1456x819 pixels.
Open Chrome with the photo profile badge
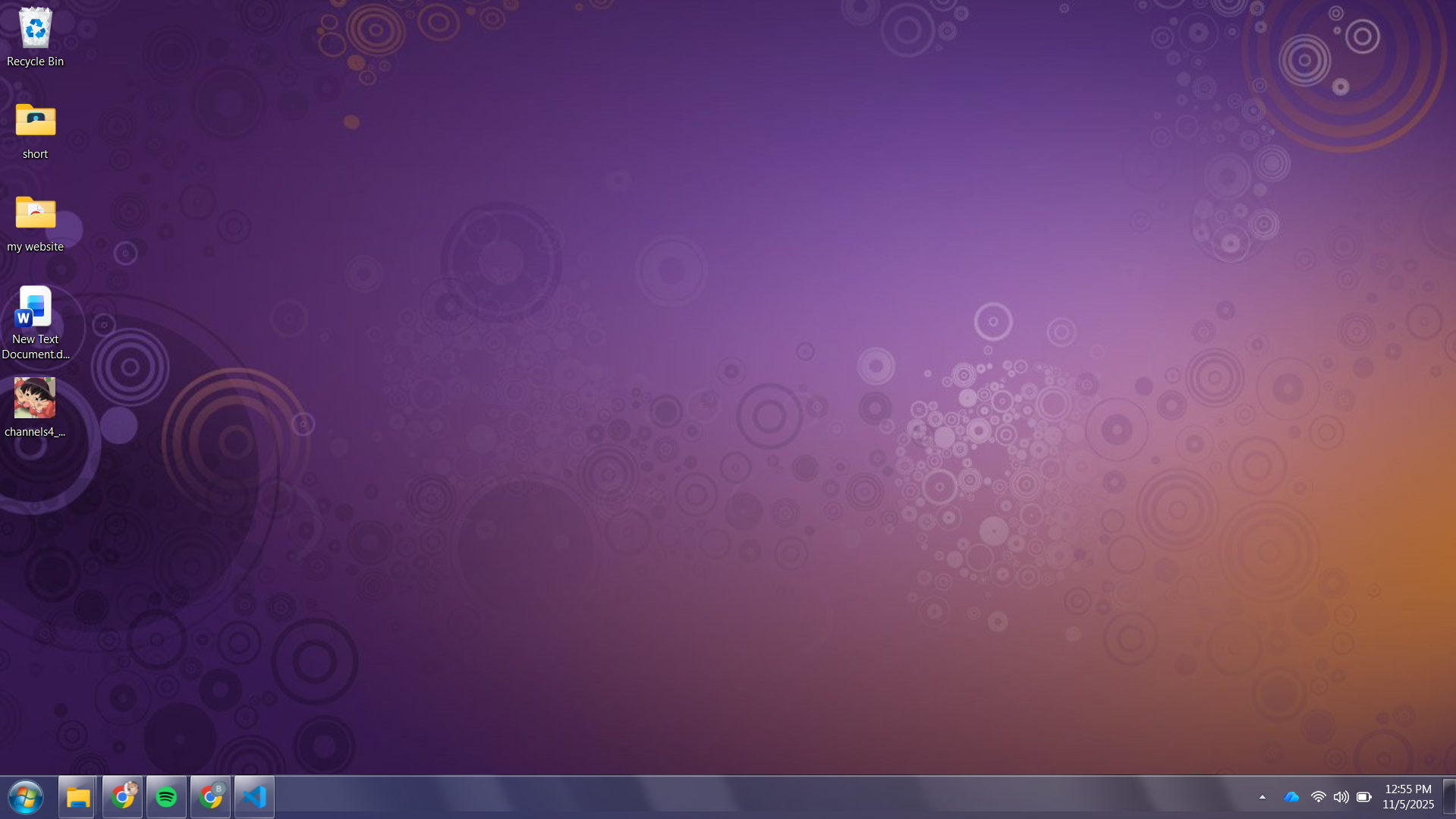coord(122,797)
